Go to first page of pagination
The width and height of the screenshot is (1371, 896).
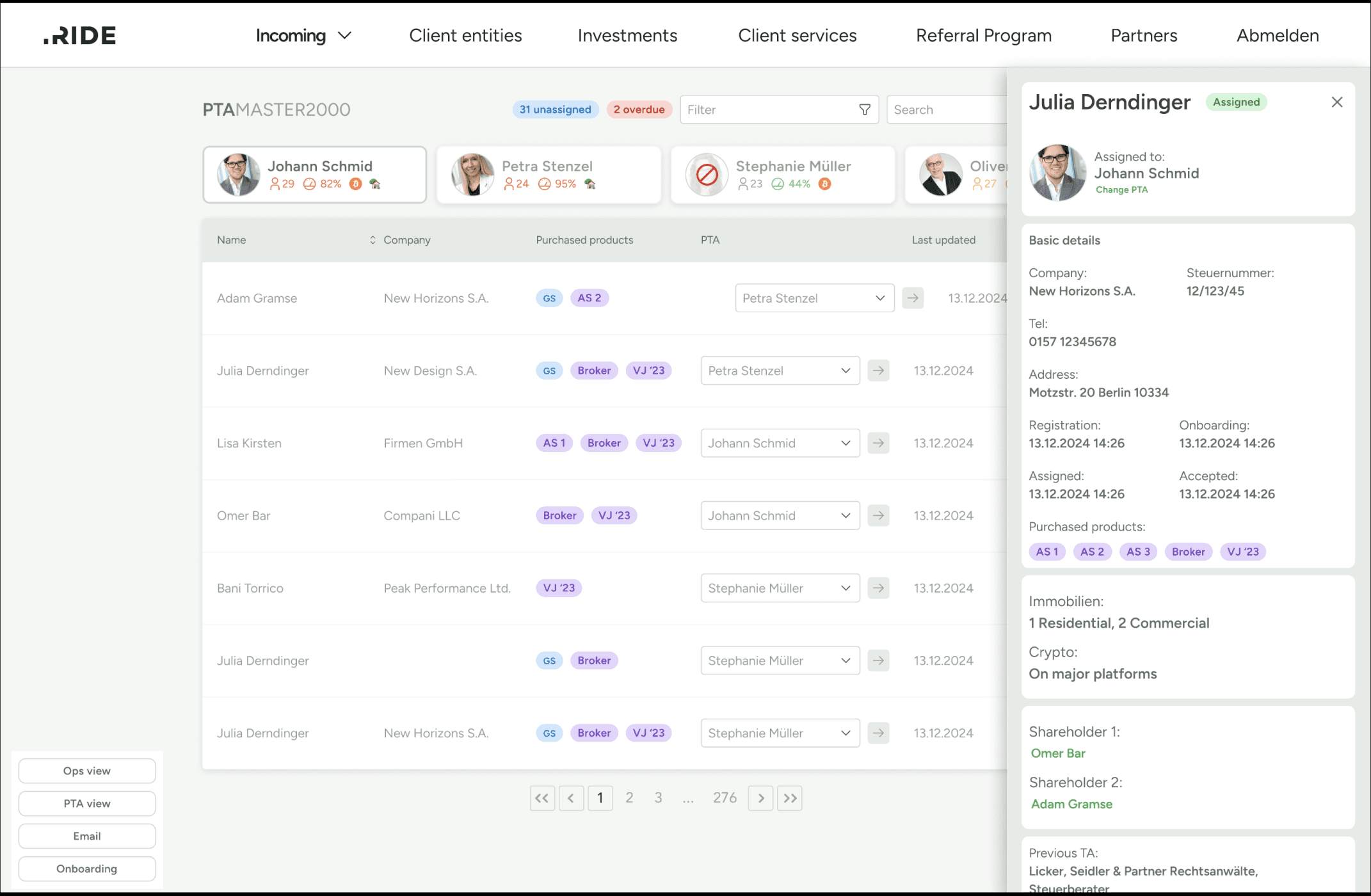(542, 798)
